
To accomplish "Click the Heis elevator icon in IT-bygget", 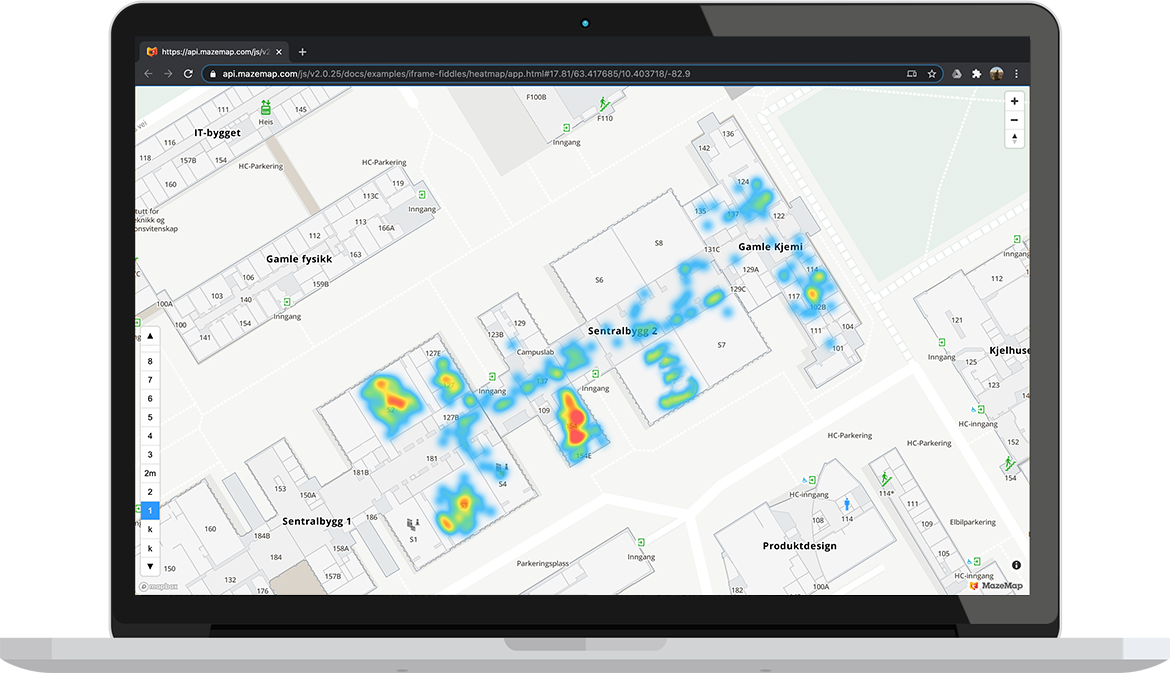I will click(266, 108).
